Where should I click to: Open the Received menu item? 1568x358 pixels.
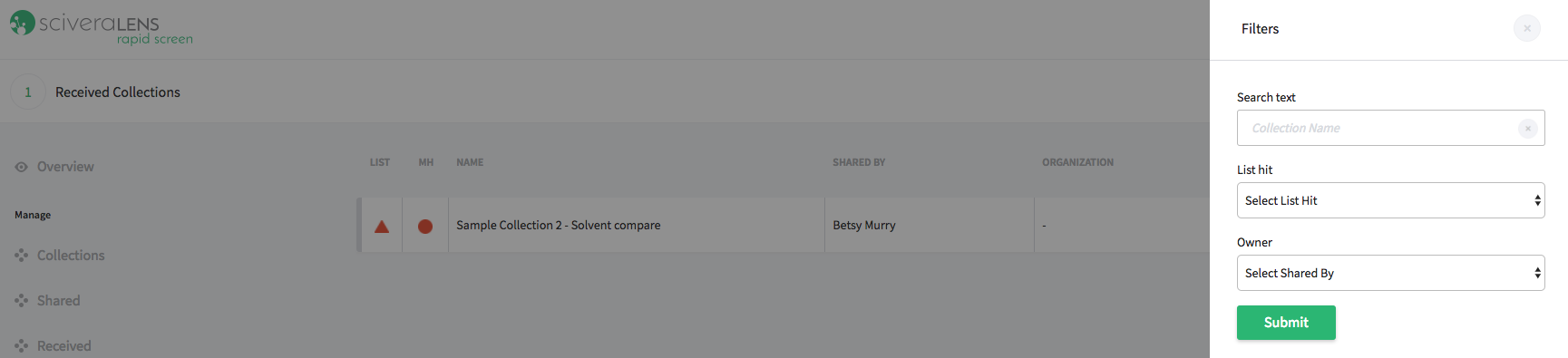coord(64,346)
